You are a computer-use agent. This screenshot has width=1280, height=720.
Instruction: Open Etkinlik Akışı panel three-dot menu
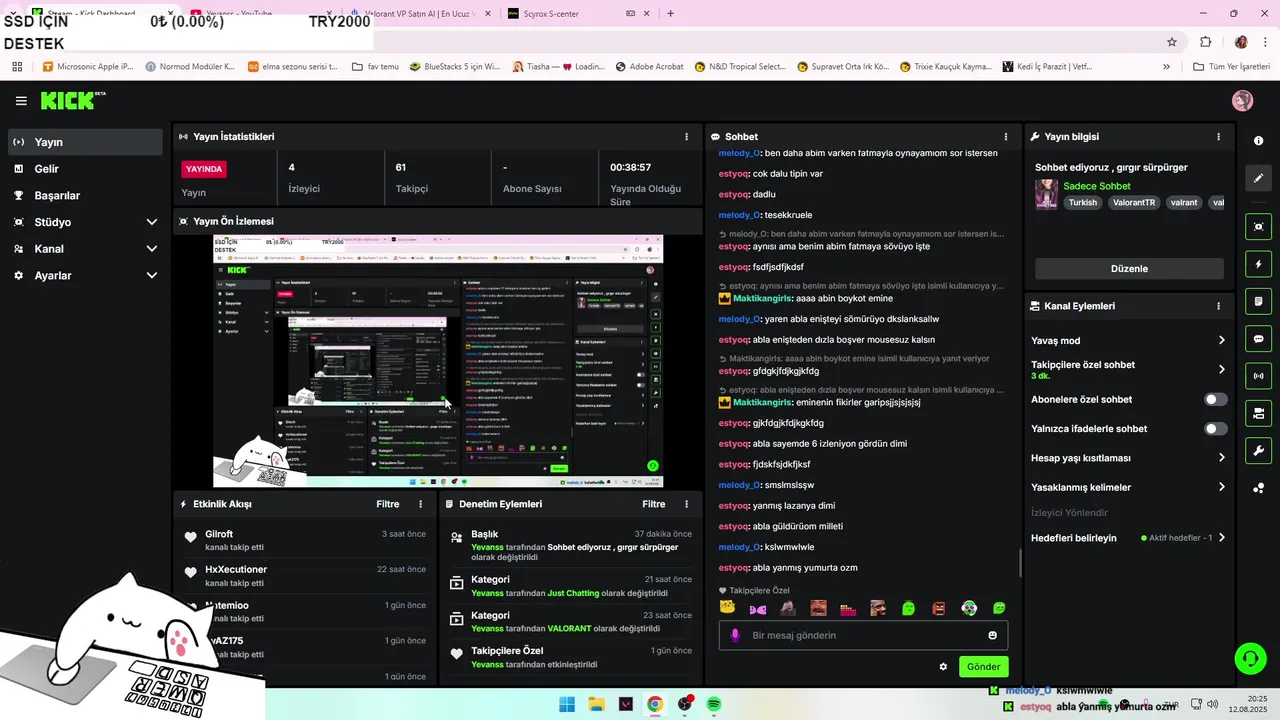click(420, 505)
